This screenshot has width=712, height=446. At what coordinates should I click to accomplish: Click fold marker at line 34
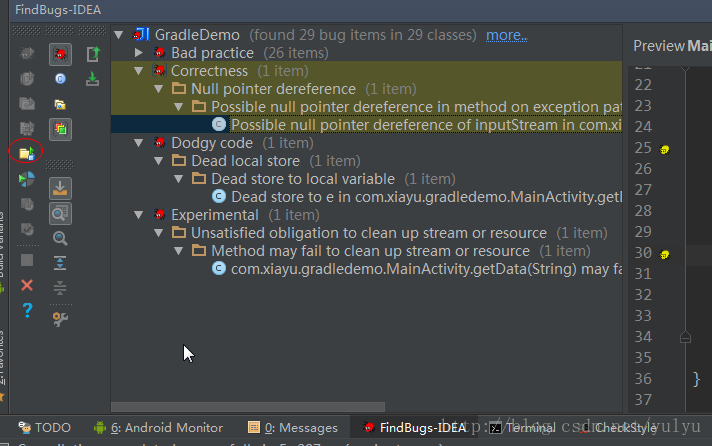coord(685,337)
